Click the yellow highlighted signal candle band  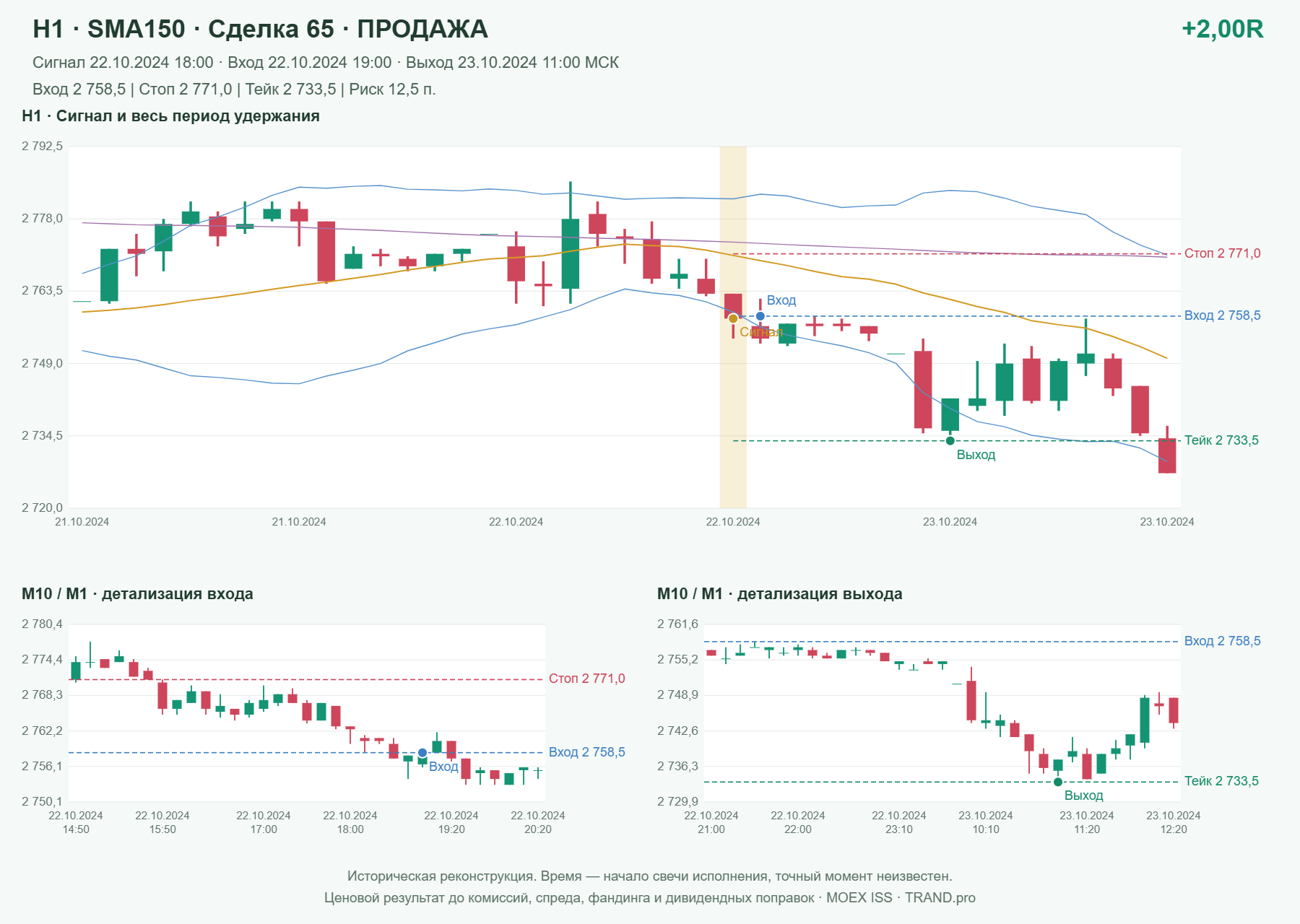click(x=733, y=327)
